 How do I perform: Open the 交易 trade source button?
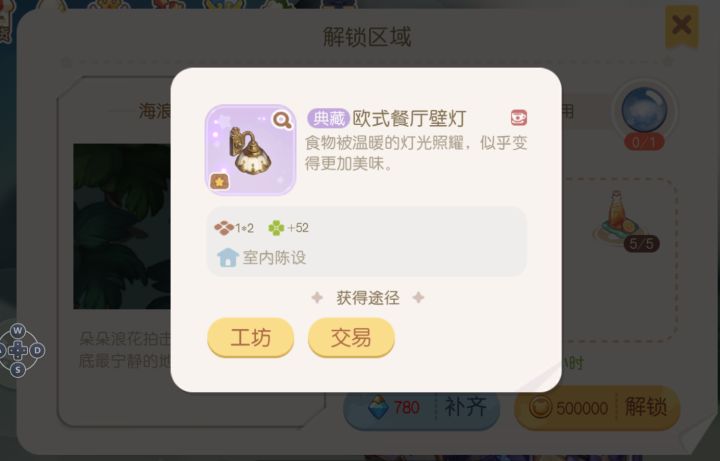[x=351, y=337]
